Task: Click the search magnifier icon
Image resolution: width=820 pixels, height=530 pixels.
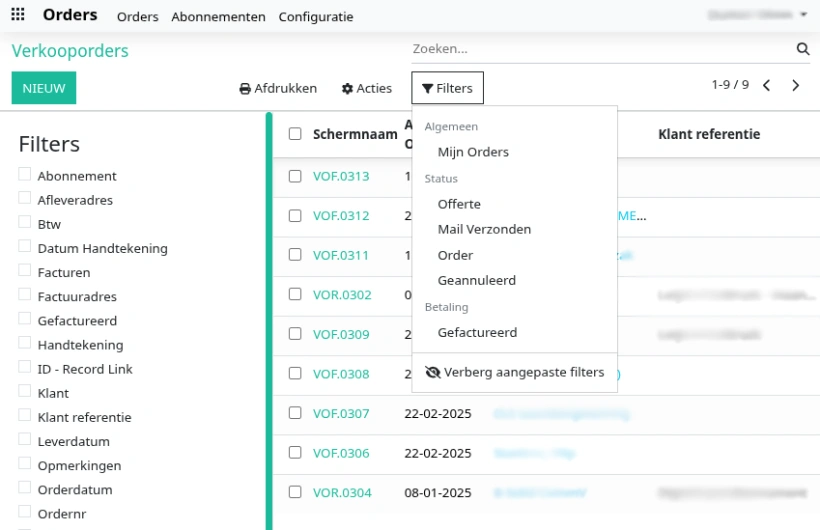Action: [x=803, y=49]
